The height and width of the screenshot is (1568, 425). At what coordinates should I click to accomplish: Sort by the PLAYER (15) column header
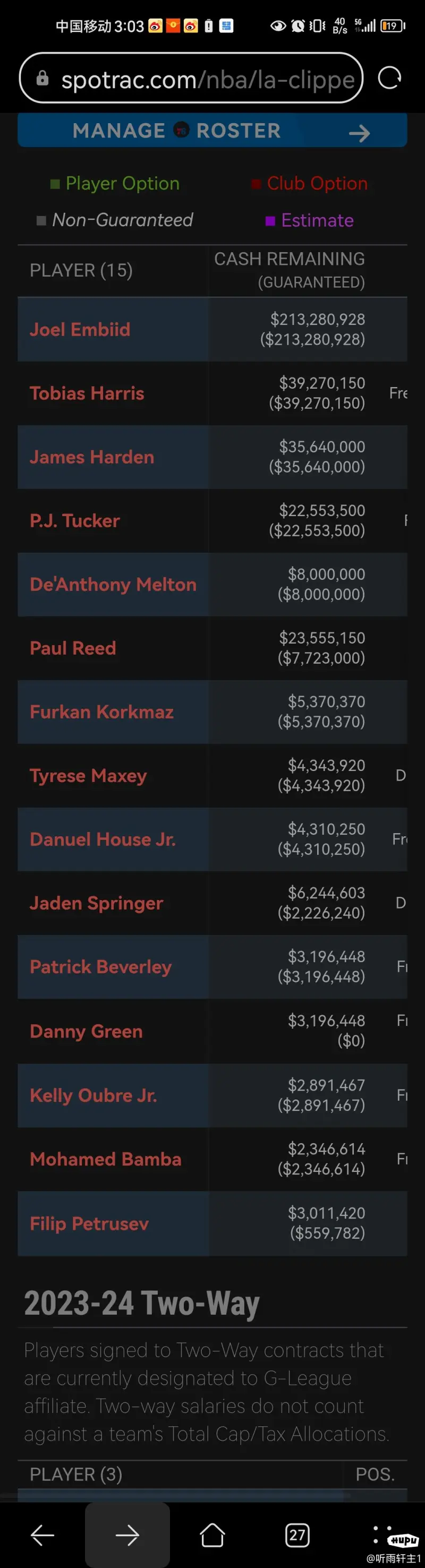tap(81, 270)
